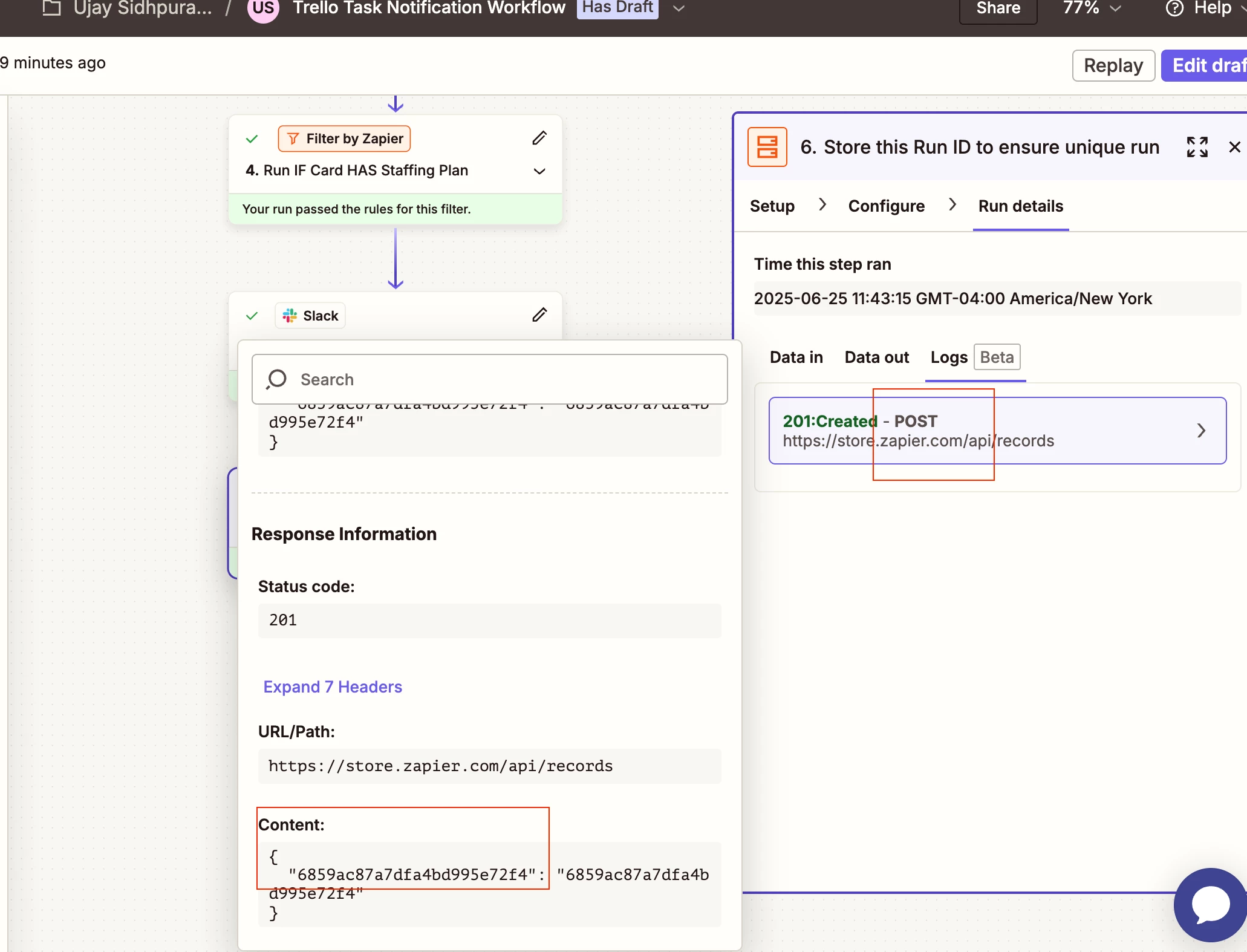
Task: Click the Slack app badge
Action: point(310,316)
